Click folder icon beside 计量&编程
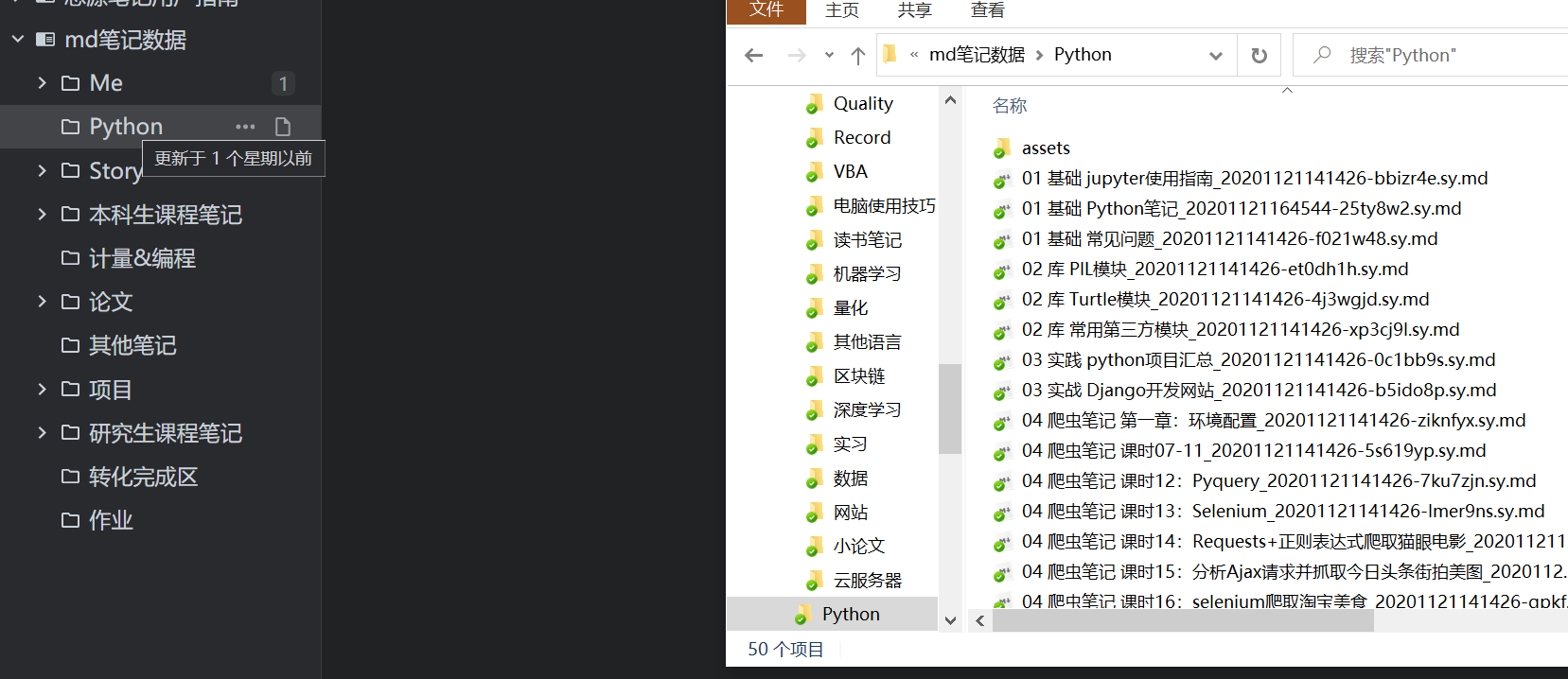Screen dimensions: 1568x679 pos(70,257)
